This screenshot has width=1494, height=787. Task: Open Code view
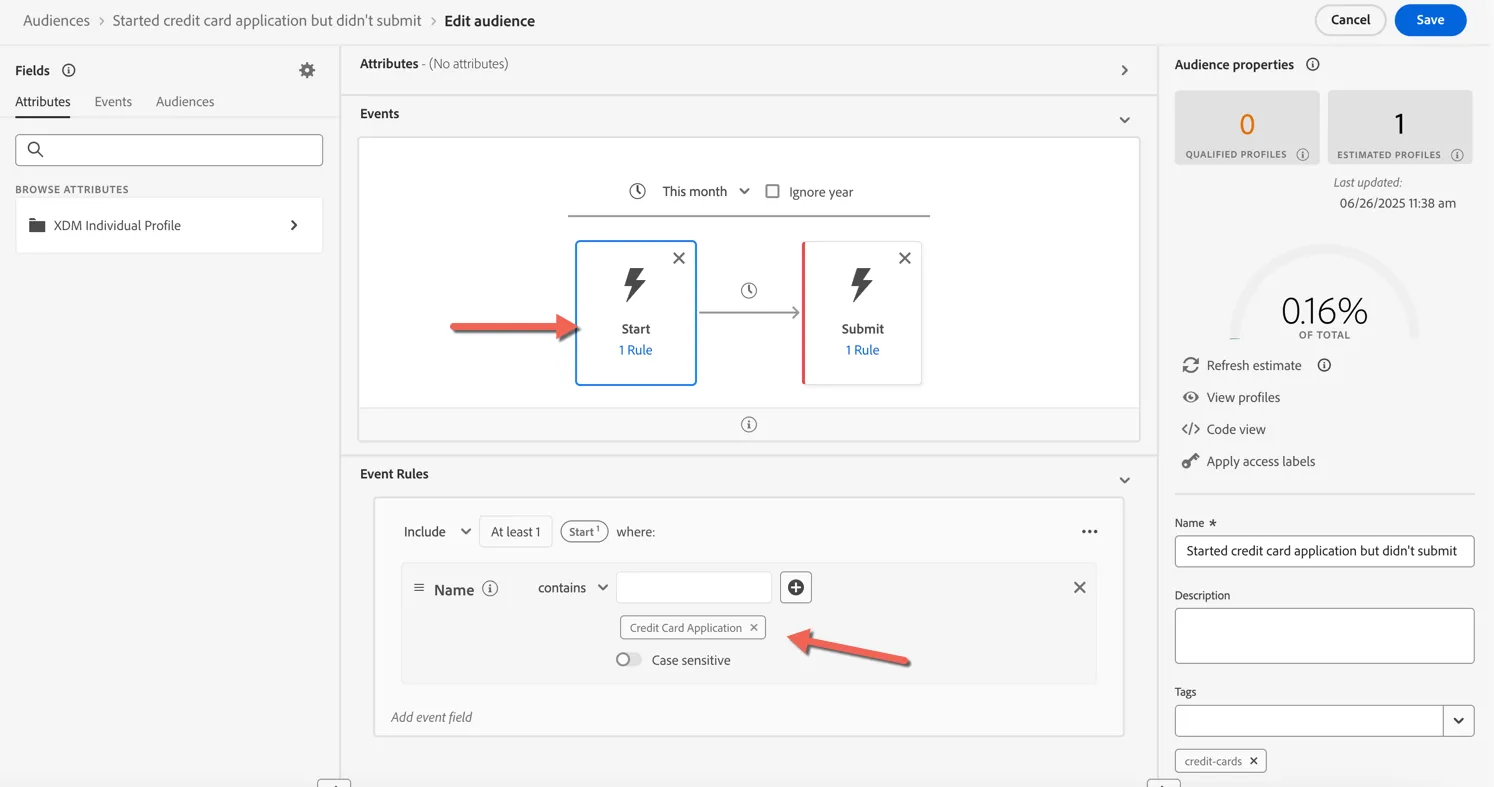[1235, 429]
